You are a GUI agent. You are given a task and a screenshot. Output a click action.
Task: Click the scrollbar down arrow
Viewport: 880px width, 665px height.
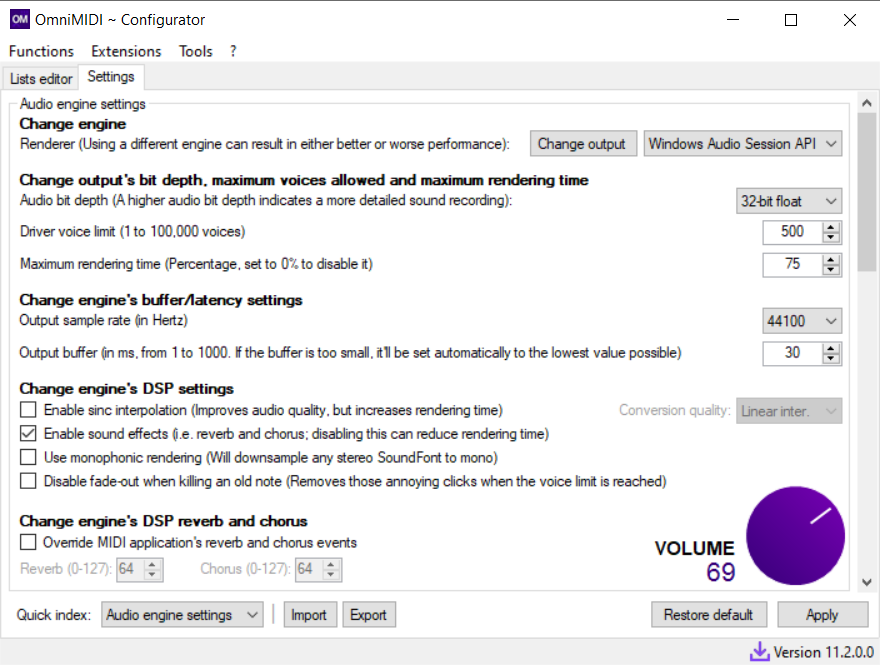(867, 581)
